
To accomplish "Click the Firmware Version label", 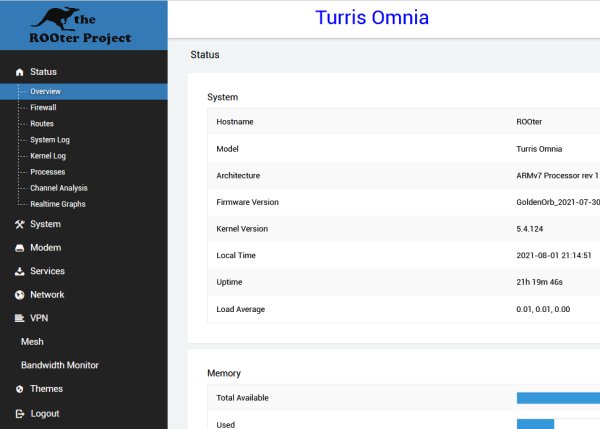I will coord(248,202).
